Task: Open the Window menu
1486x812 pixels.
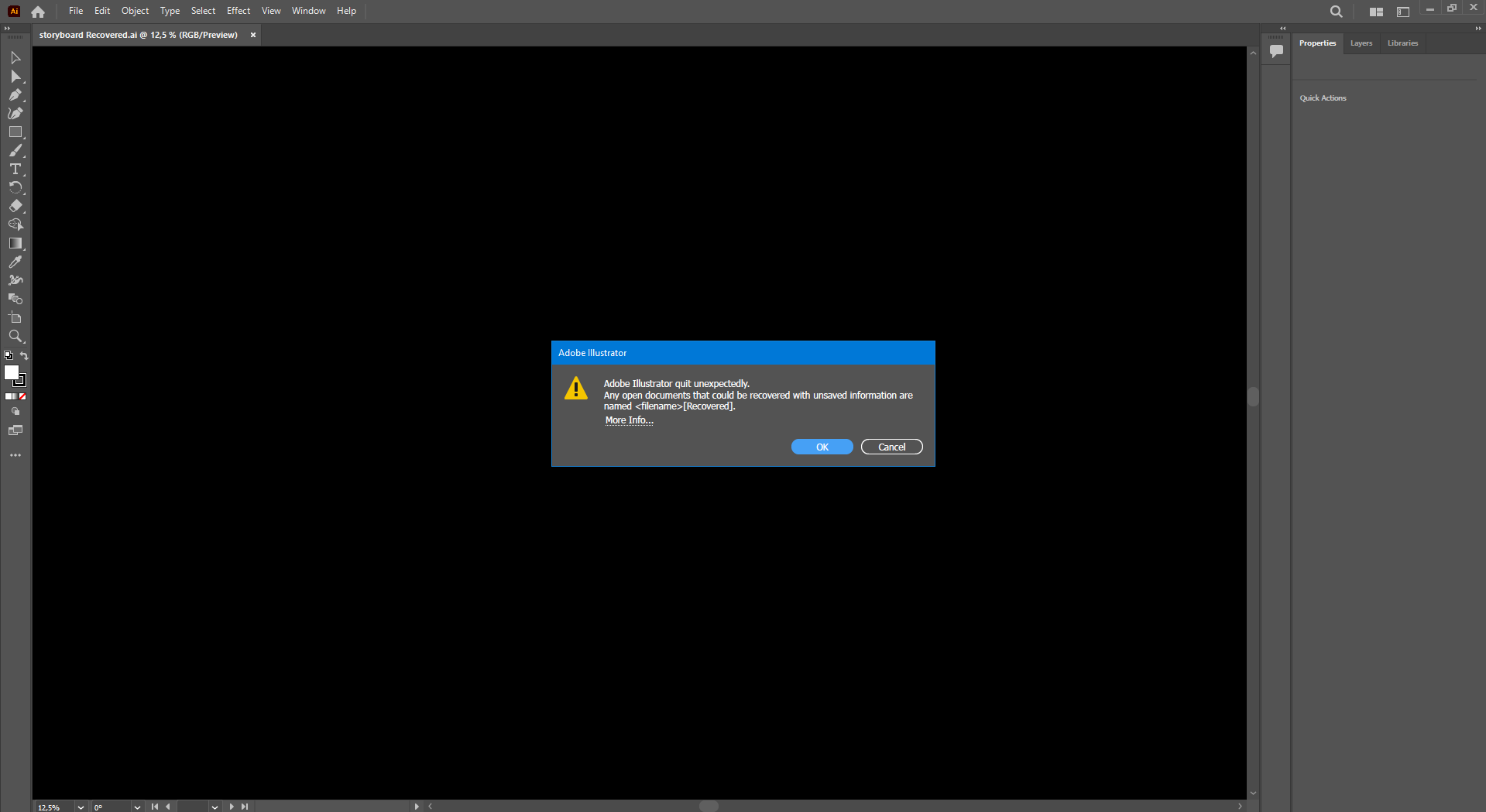Action: point(308,11)
